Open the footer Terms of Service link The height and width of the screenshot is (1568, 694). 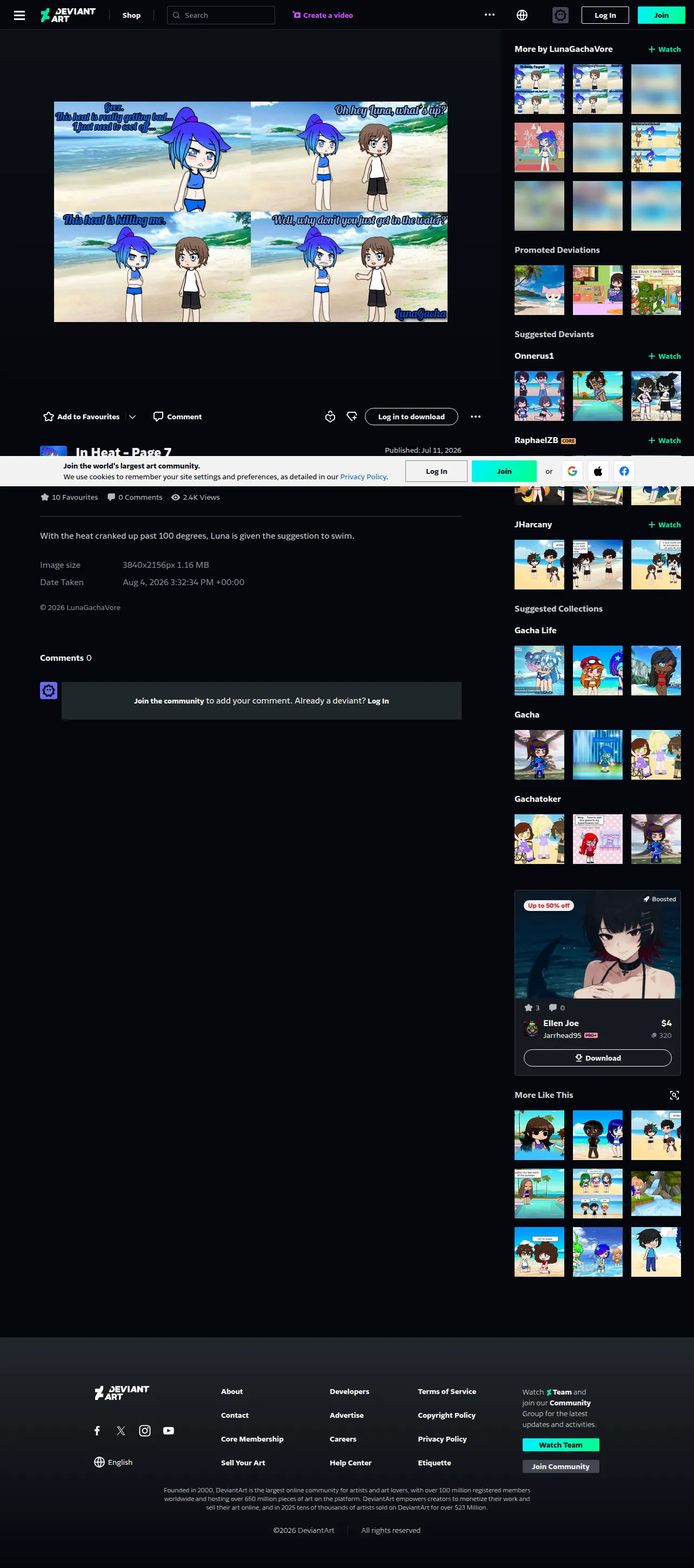447,1391
